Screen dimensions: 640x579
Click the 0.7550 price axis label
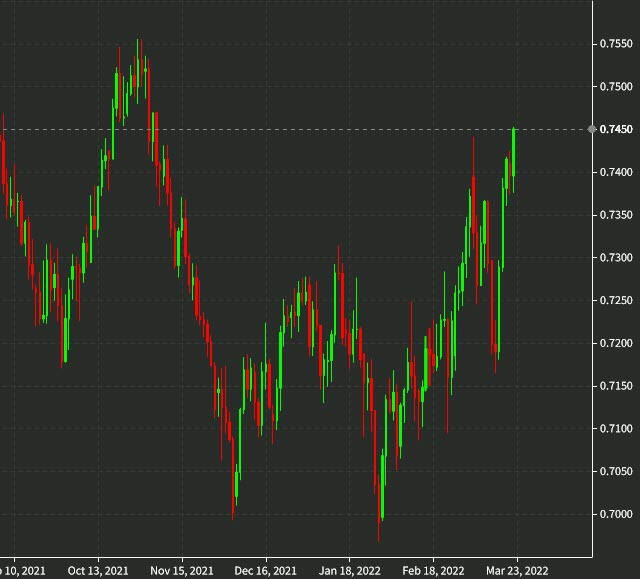click(616, 44)
